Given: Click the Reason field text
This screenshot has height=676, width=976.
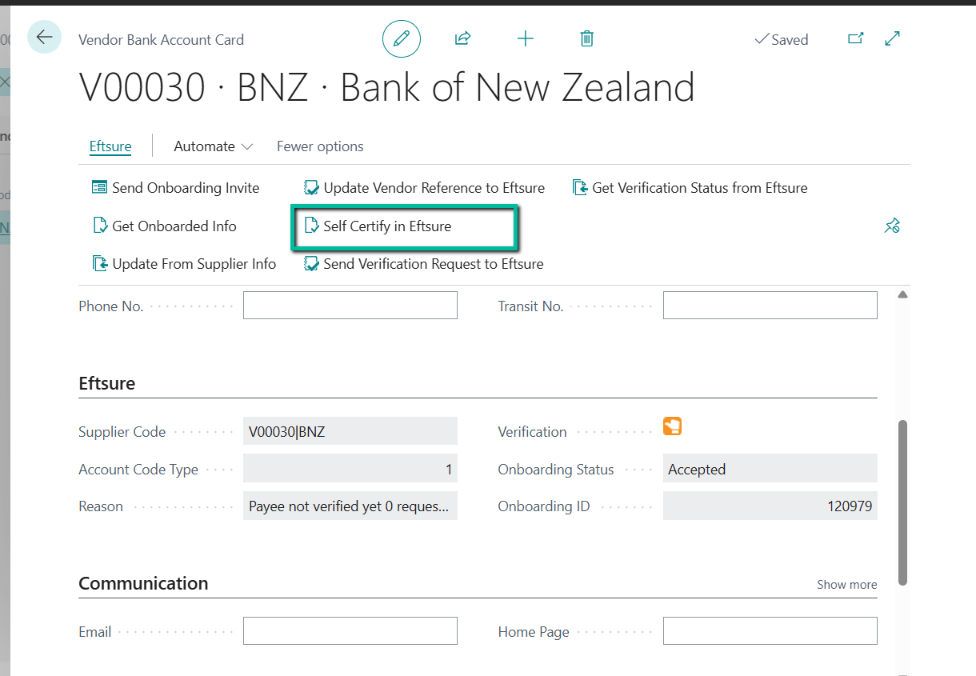Looking at the screenshot, I should [350, 506].
